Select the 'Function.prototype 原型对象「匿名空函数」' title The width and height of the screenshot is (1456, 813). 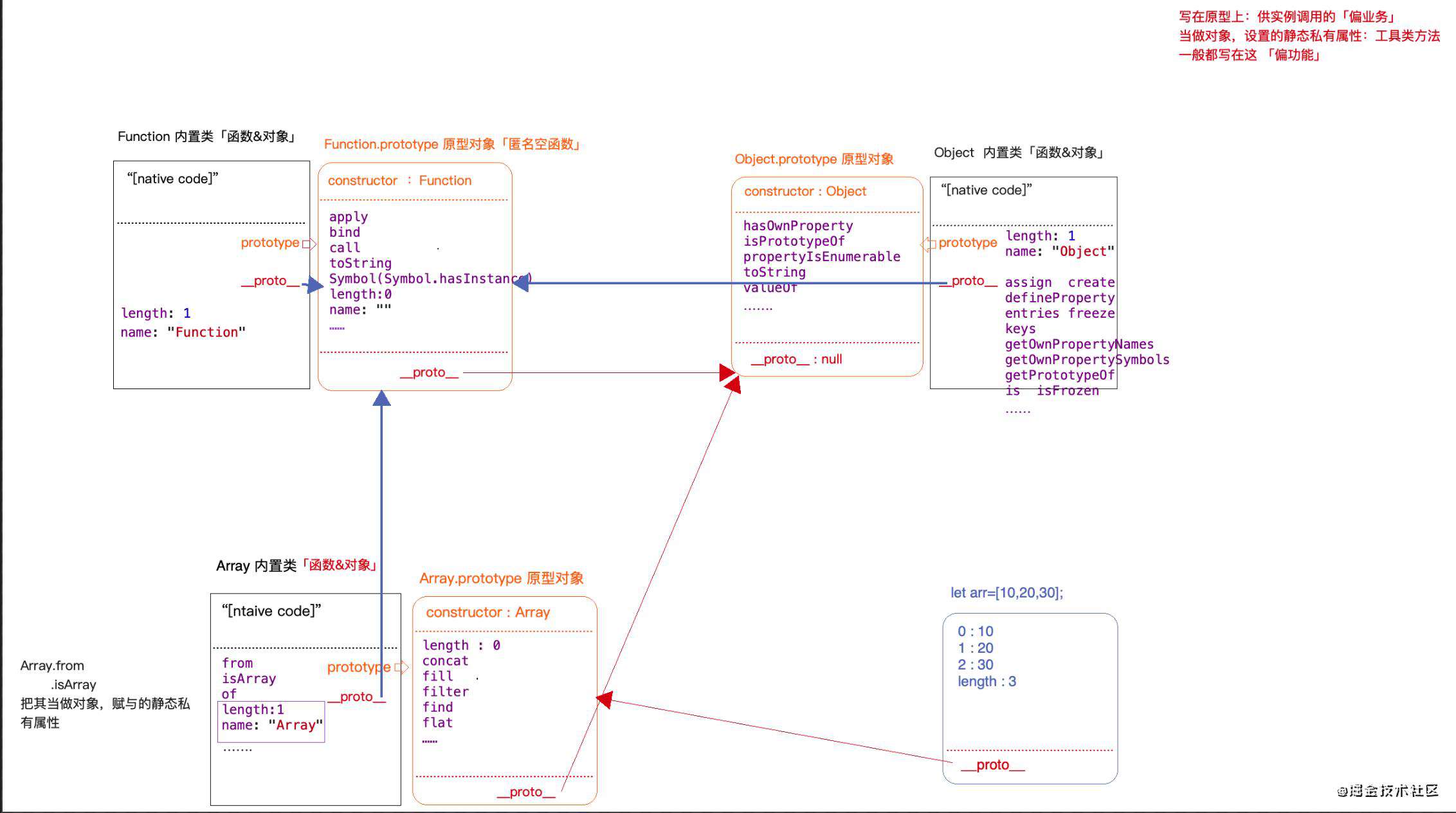453,144
